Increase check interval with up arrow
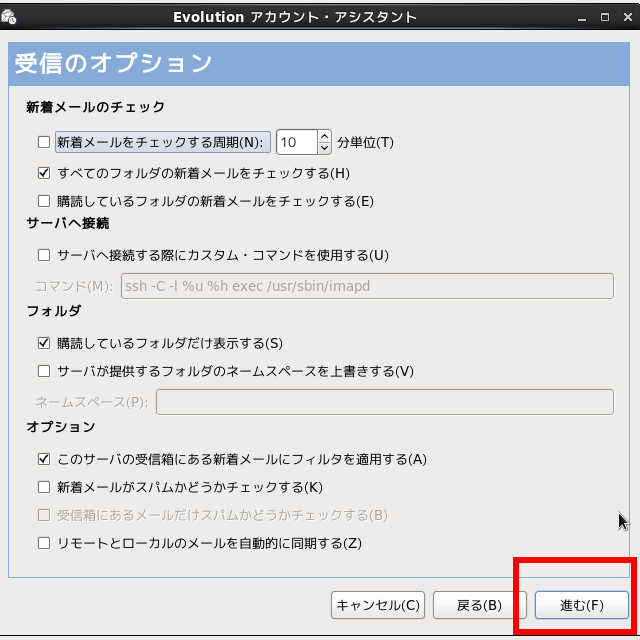Viewport: 640px width, 640px height. (324, 137)
